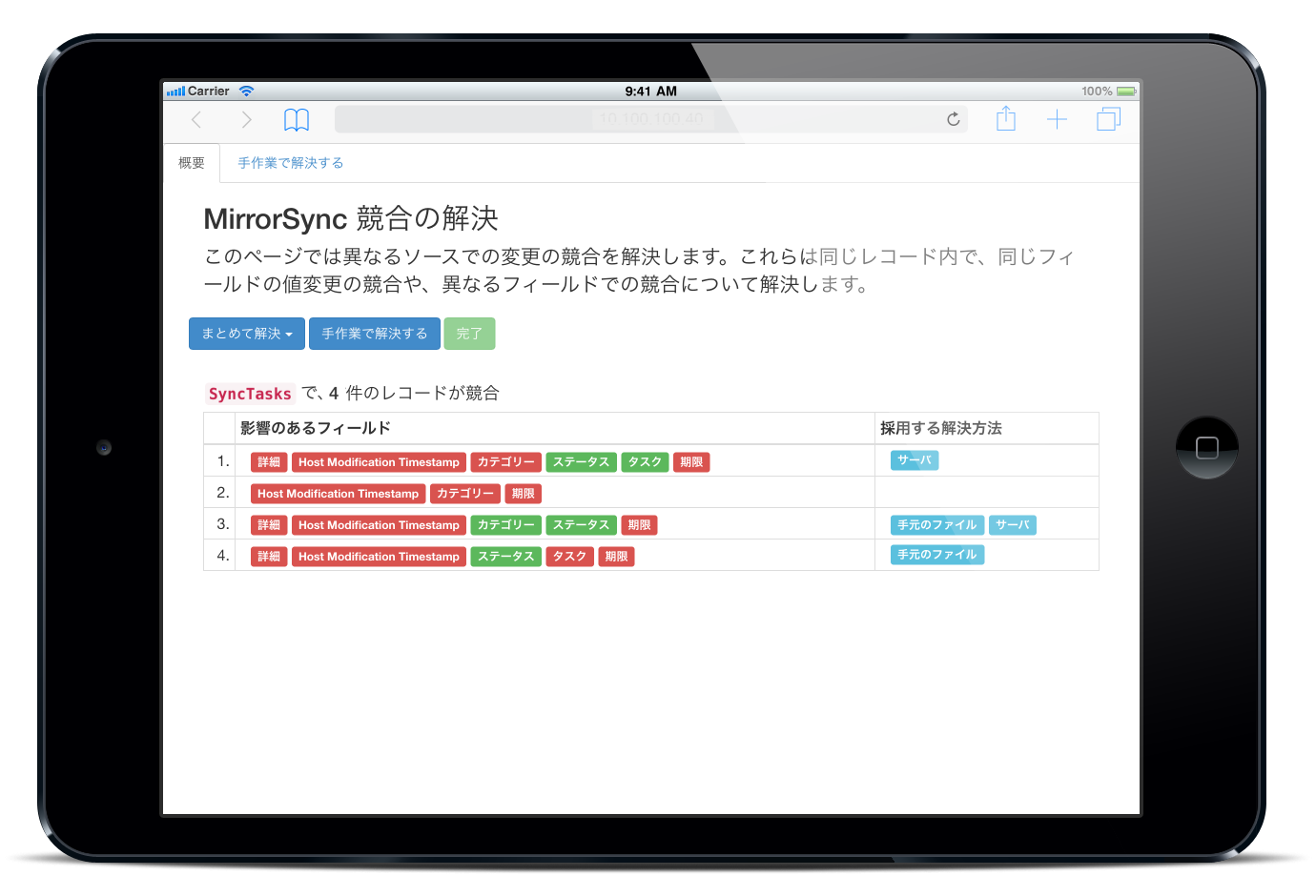Click row 3 期限 tag
The image size is (1316, 896).
coord(640,525)
